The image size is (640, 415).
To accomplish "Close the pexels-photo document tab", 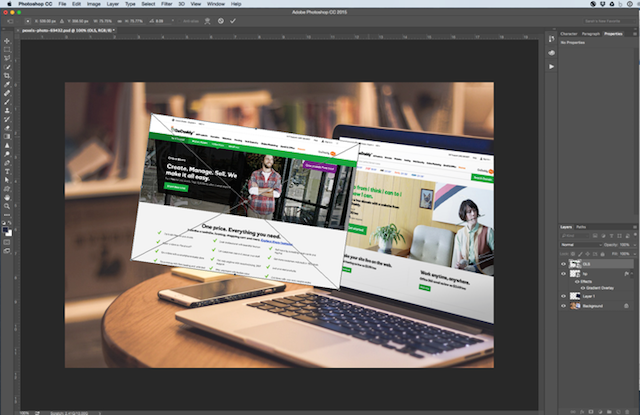I will click(x=18, y=30).
